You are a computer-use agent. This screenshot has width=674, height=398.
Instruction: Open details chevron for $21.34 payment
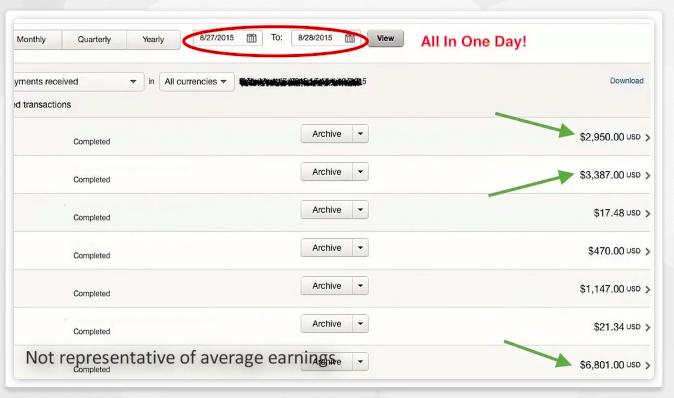[x=647, y=328]
